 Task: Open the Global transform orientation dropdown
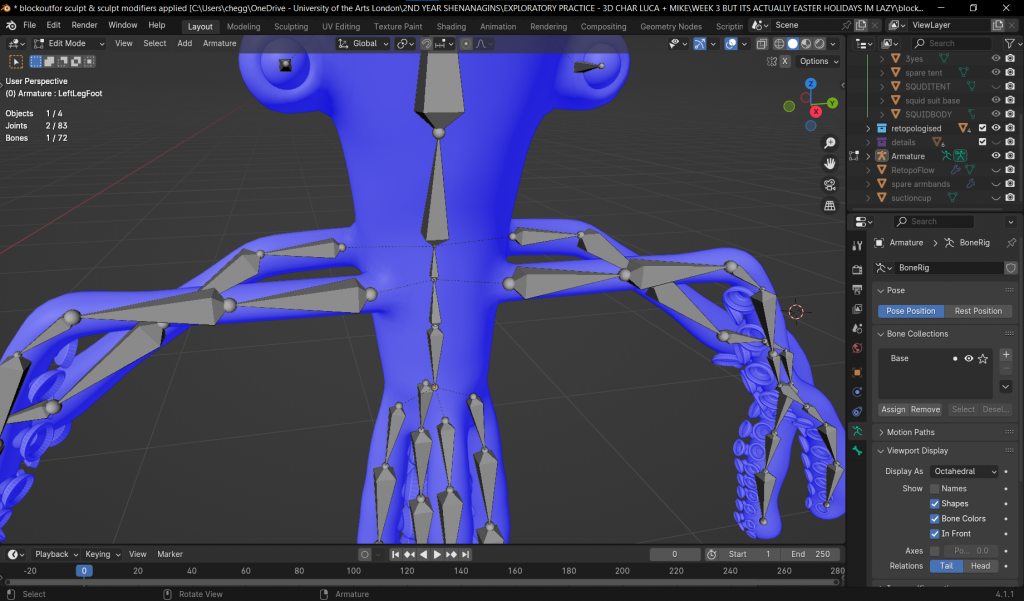tap(363, 44)
